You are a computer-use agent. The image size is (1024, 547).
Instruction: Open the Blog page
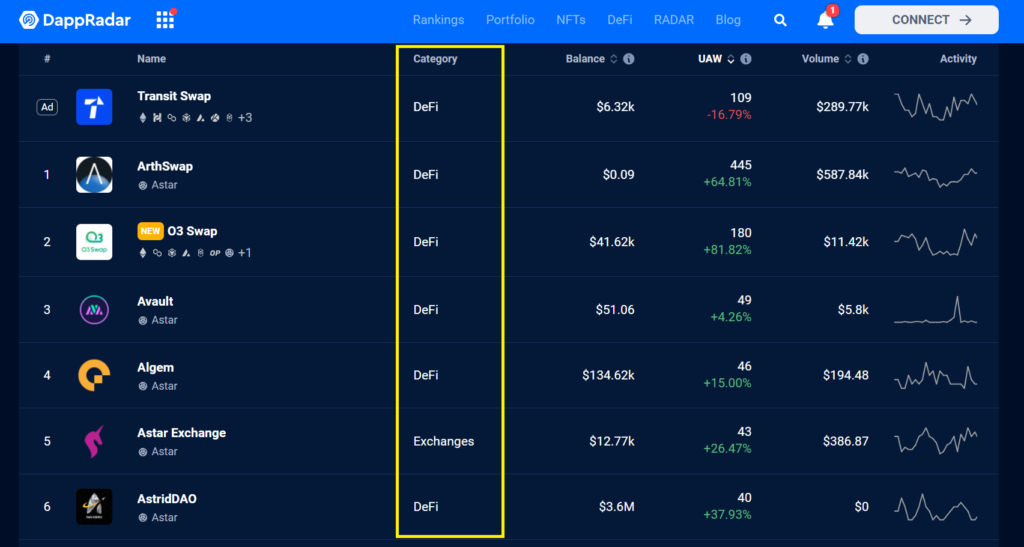[728, 20]
